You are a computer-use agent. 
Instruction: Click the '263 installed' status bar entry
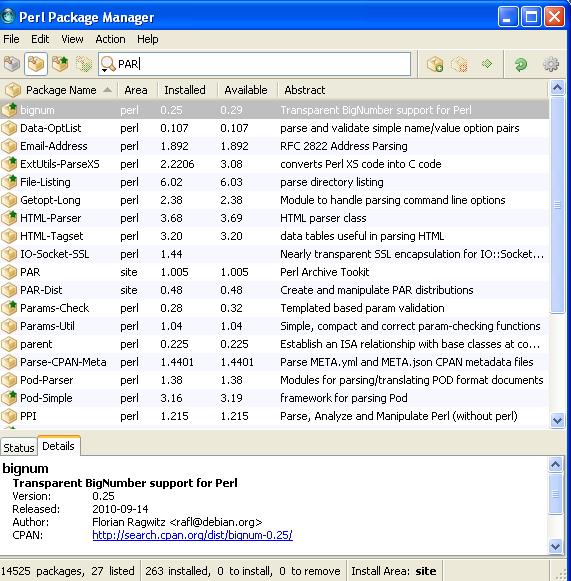coord(177,571)
